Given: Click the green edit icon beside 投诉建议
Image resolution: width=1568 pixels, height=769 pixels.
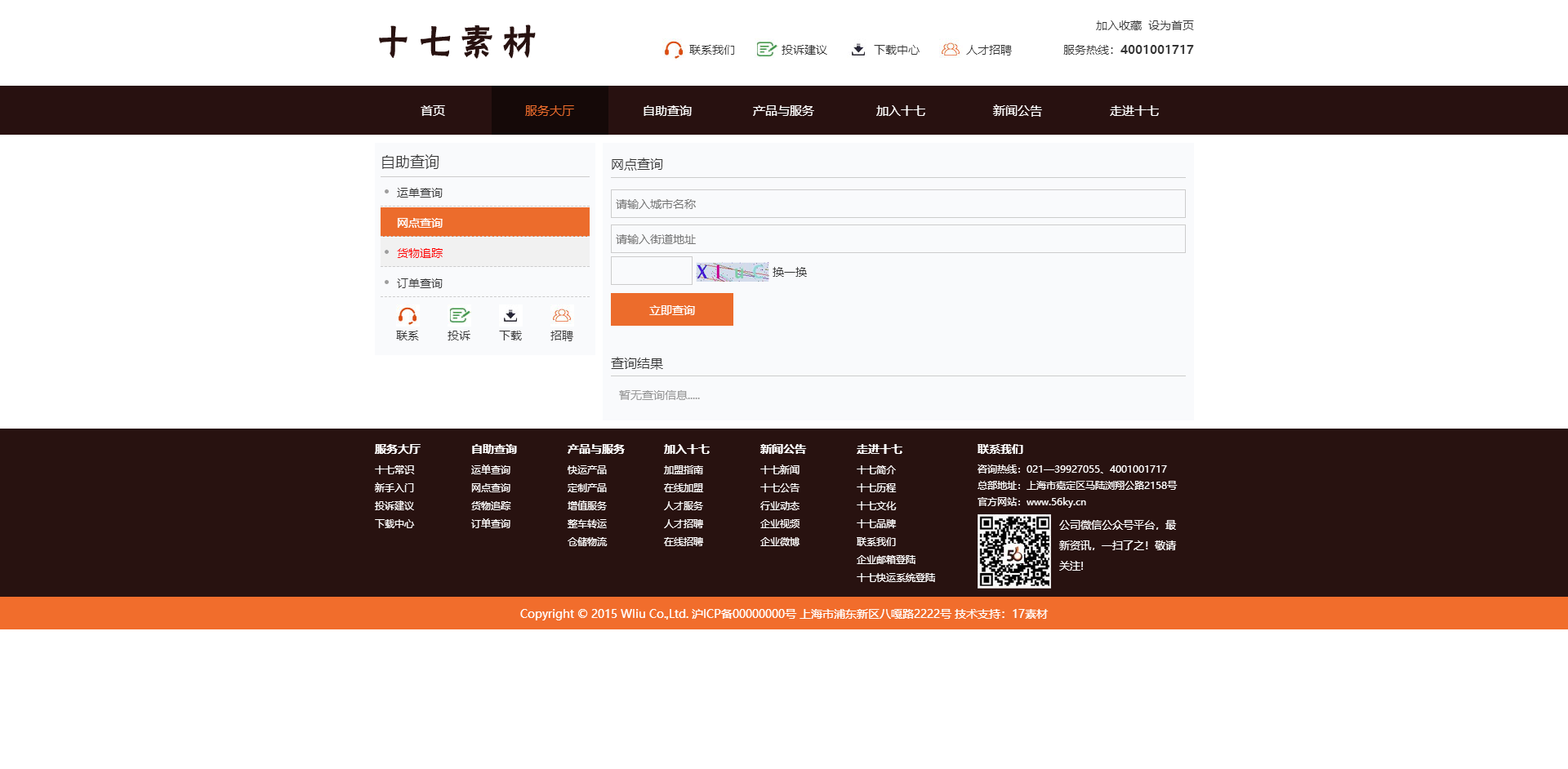Looking at the screenshot, I should [x=765, y=50].
